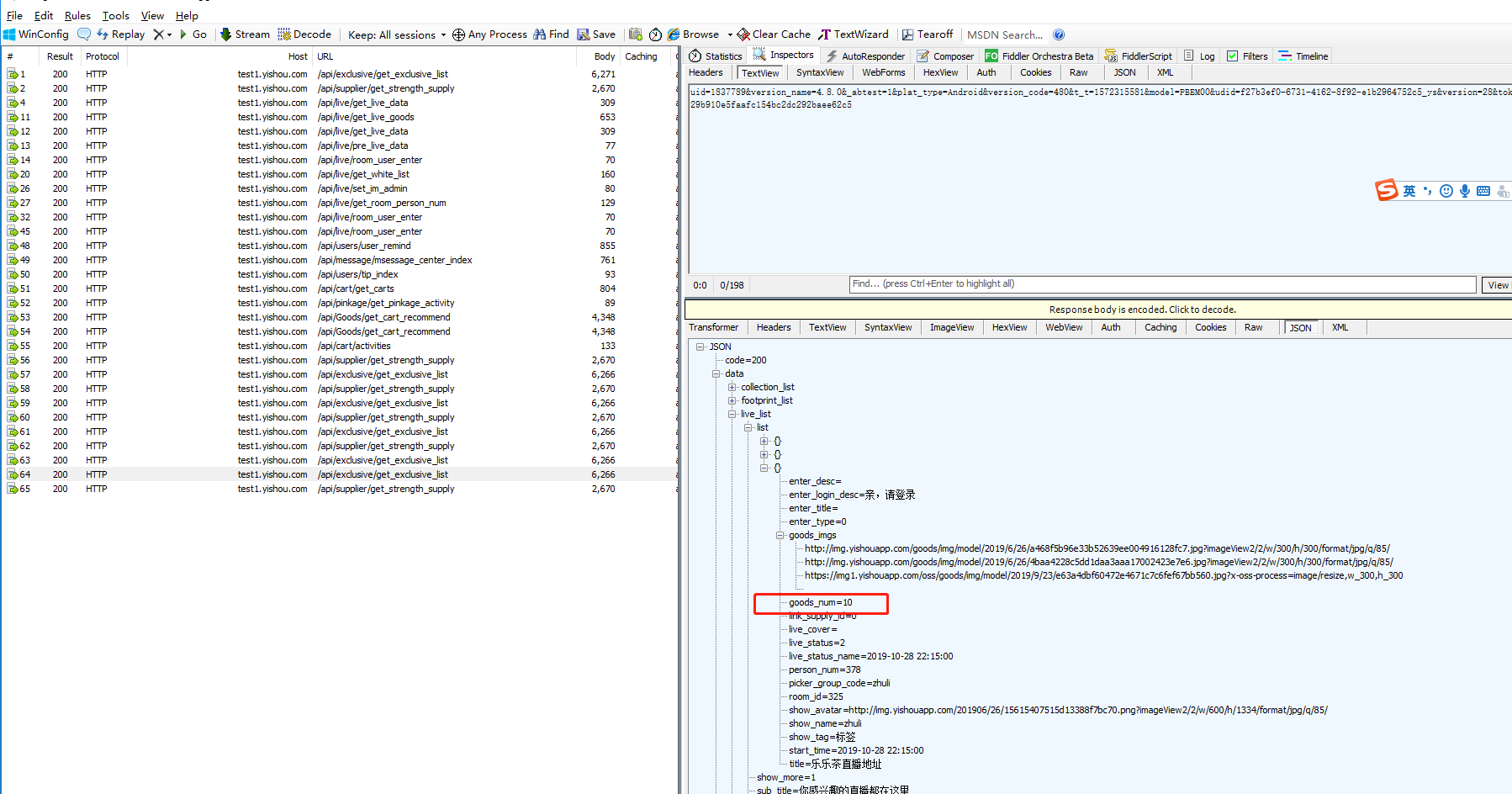The image size is (1512, 794).
Task: Open the Browse dropdown arrow
Action: point(730,34)
